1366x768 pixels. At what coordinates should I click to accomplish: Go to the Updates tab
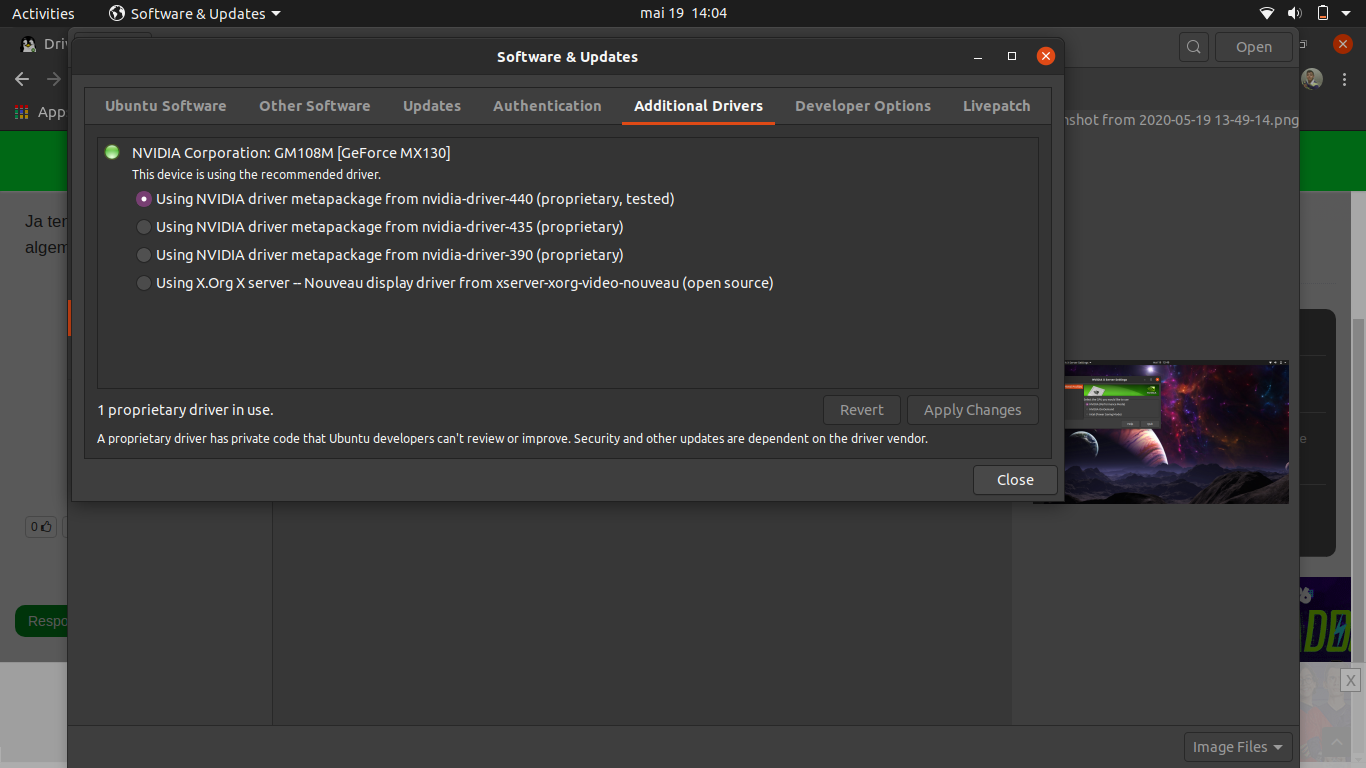[x=432, y=106]
